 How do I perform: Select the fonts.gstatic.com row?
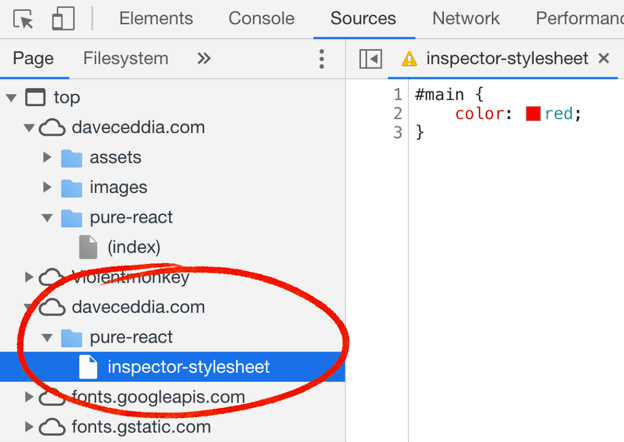[172, 427]
